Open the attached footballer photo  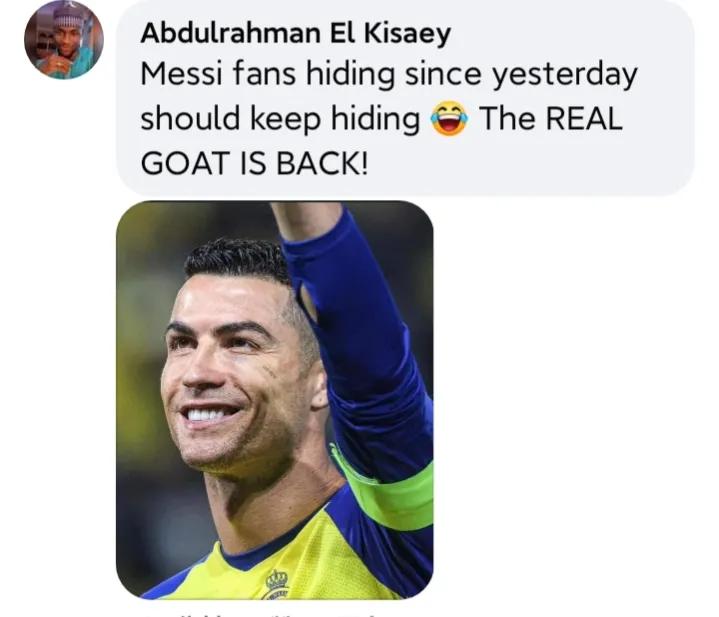[275, 400]
